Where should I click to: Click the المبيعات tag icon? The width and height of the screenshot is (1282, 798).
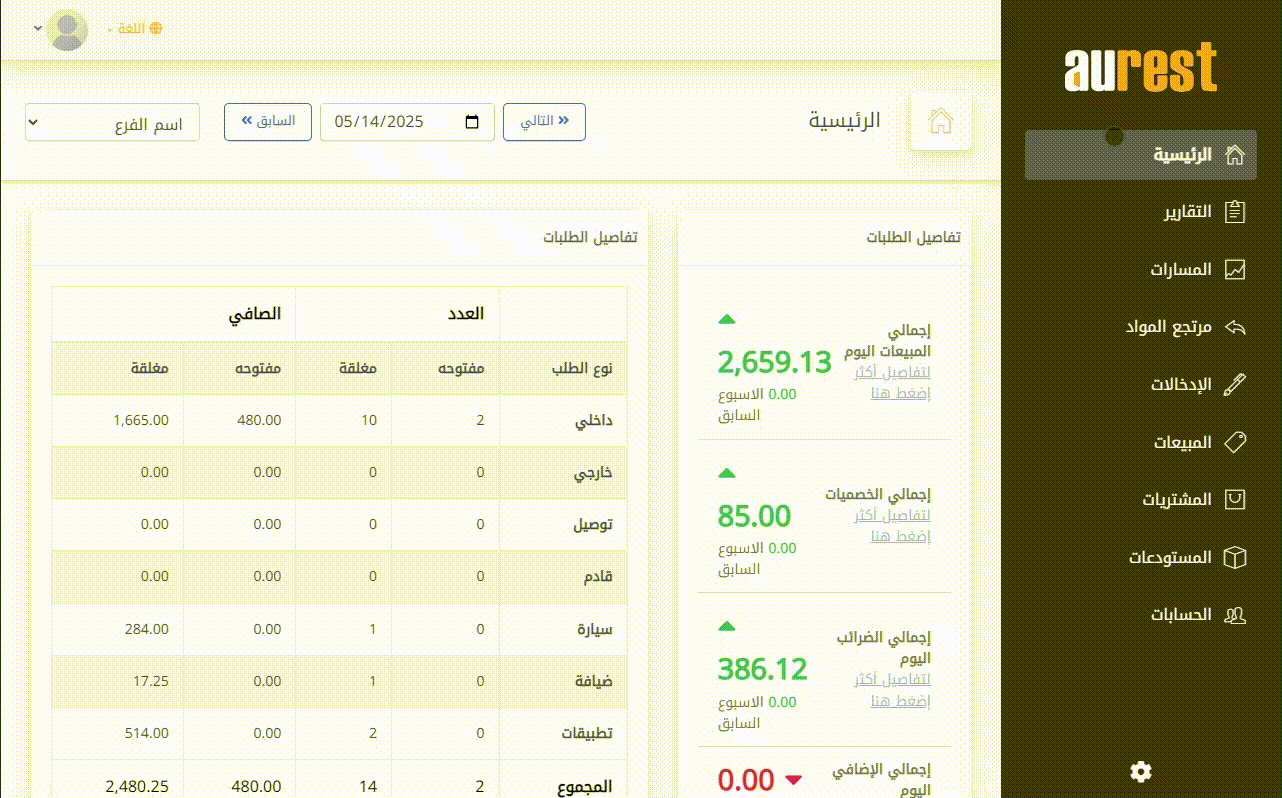1235,442
